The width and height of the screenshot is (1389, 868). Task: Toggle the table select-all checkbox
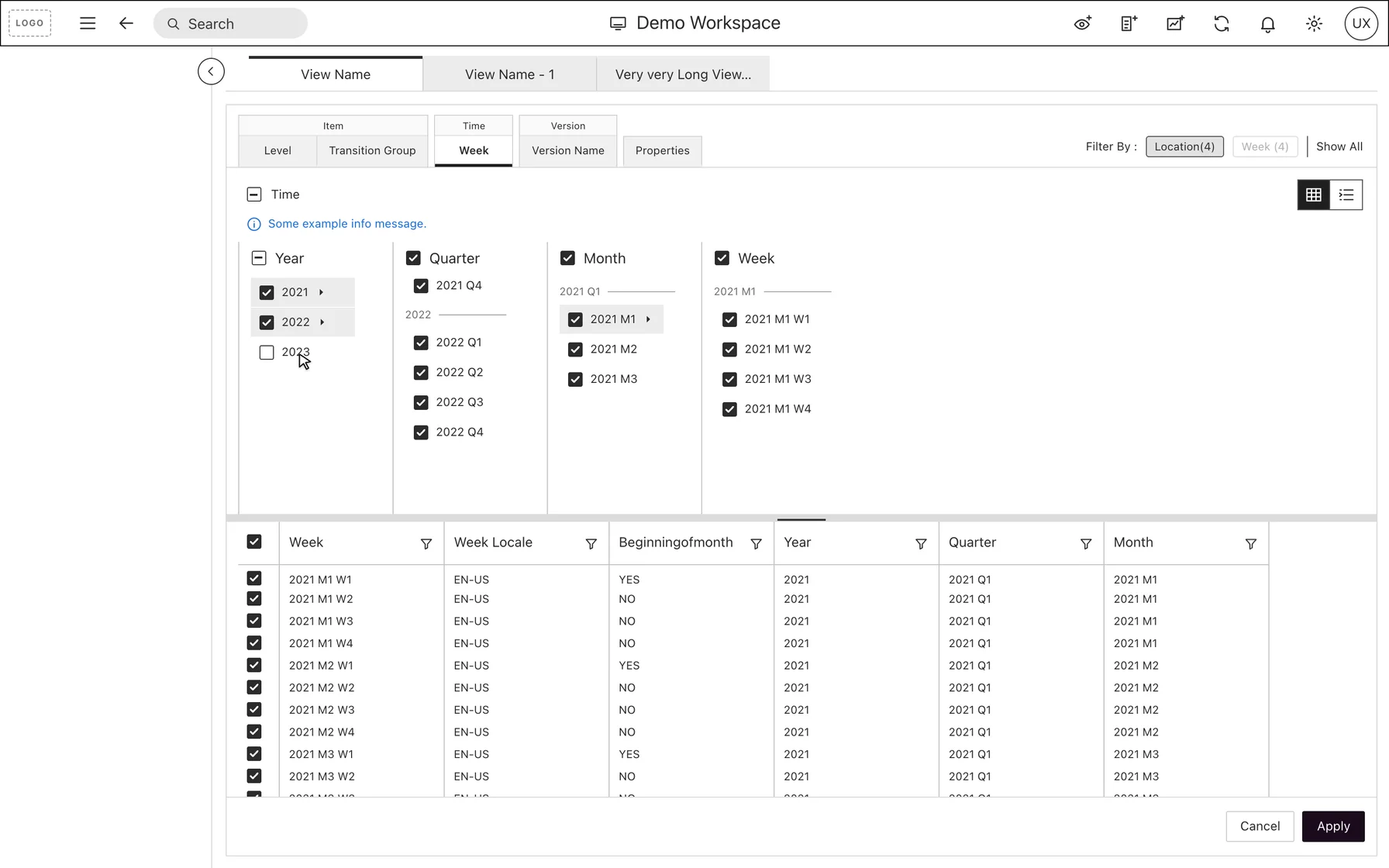254,542
